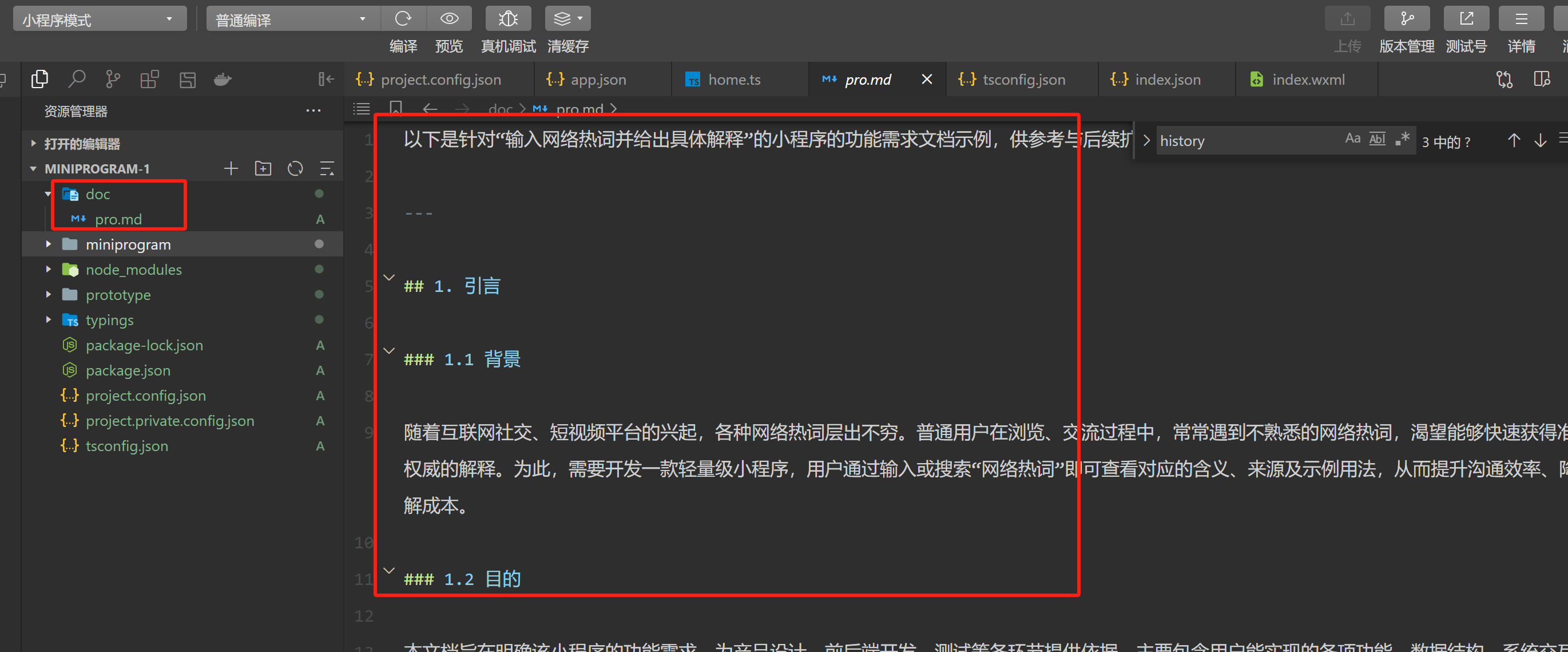Click new file plus icon in MINIPROGRAM-1
The width and height of the screenshot is (1568, 652).
pos(231,169)
